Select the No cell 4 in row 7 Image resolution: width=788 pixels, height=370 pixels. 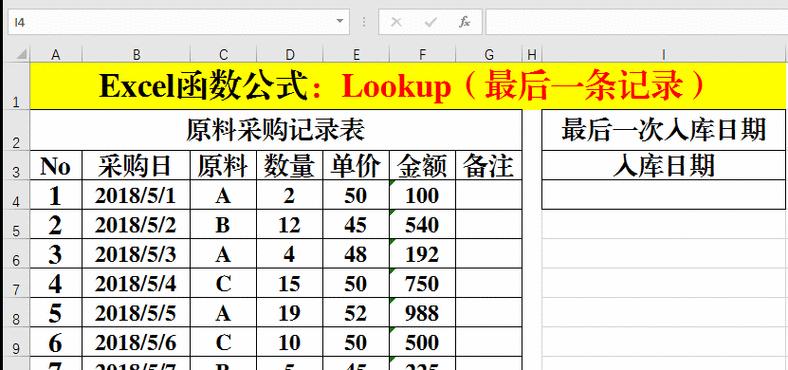click(56, 283)
